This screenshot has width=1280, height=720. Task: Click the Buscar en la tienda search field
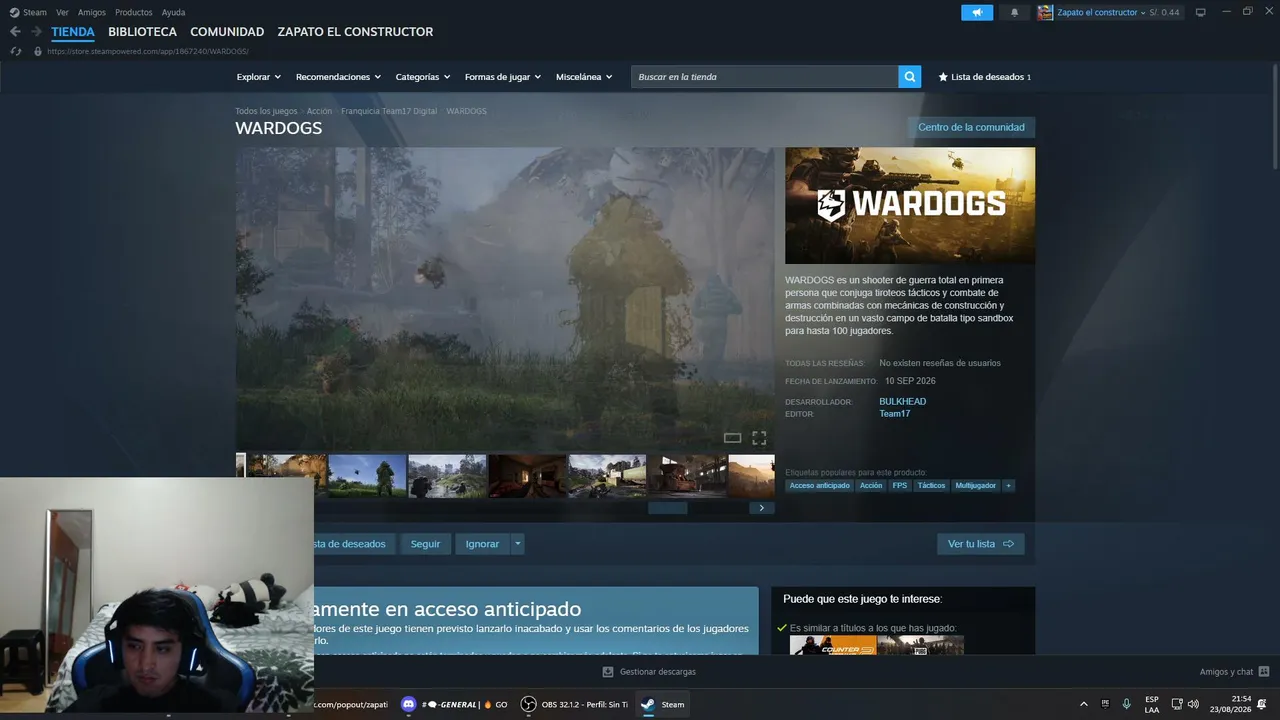coord(765,77)
